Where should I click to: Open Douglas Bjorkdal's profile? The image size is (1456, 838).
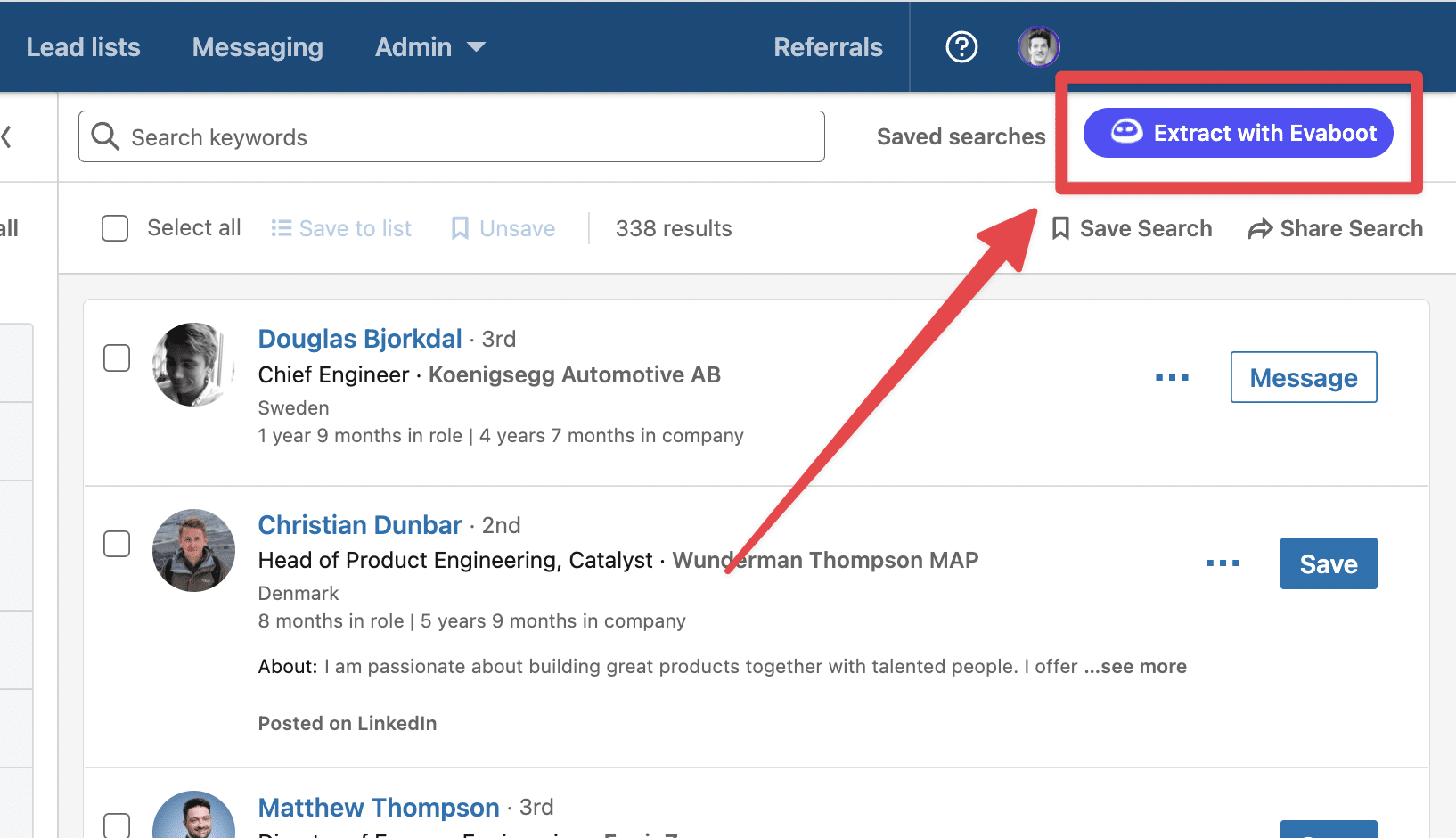point(359,339)
